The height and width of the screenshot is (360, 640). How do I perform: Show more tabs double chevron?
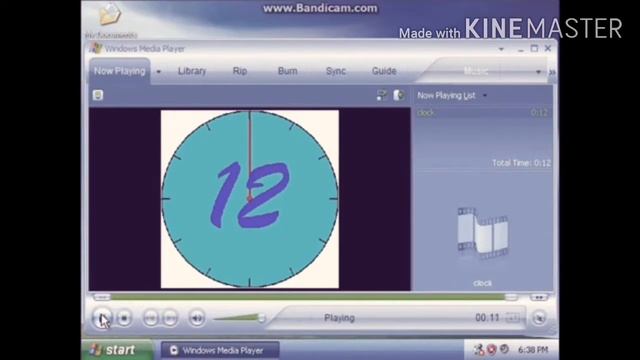[552, 72]
